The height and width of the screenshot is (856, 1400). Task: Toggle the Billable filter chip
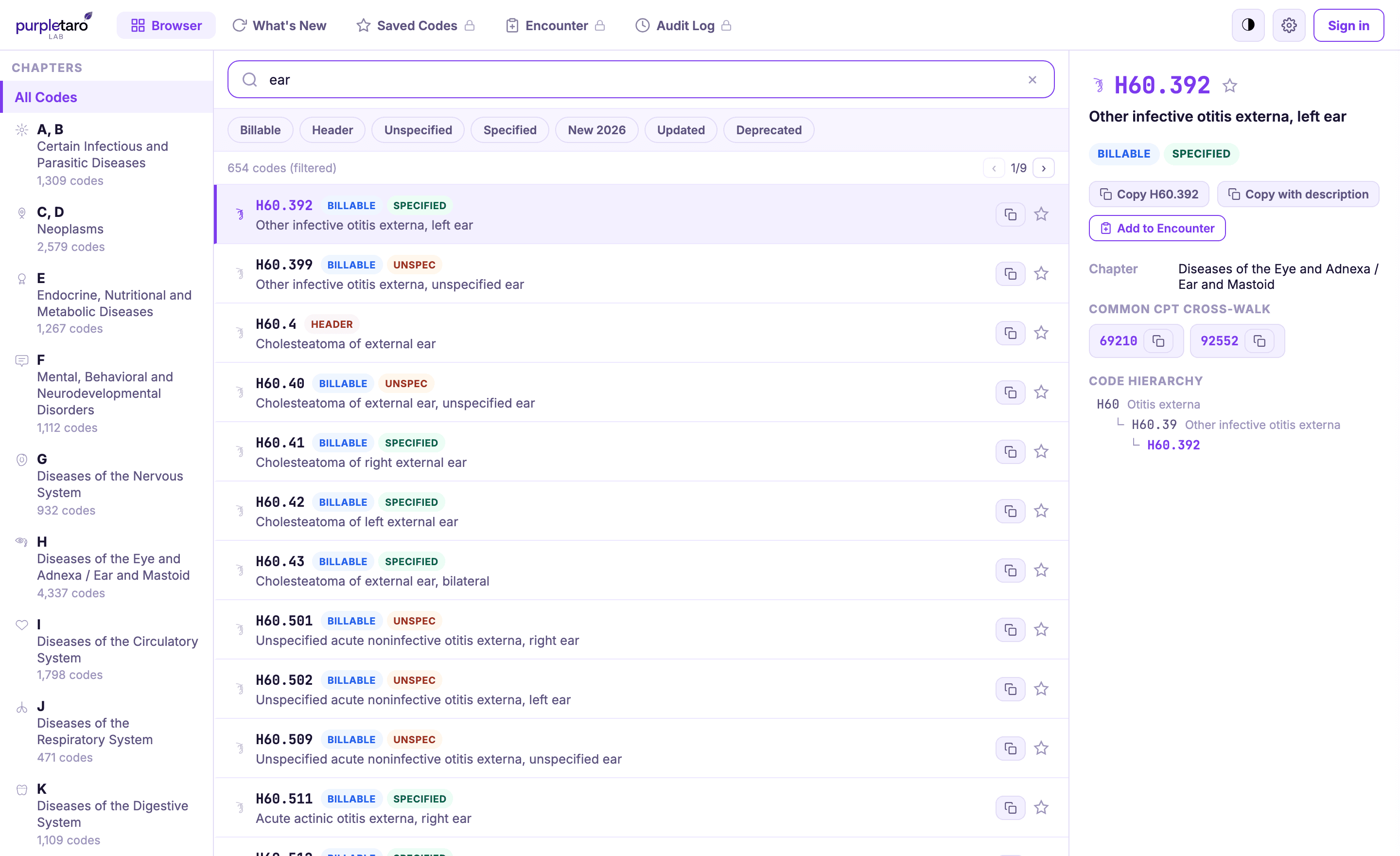[x=260, y=129]
